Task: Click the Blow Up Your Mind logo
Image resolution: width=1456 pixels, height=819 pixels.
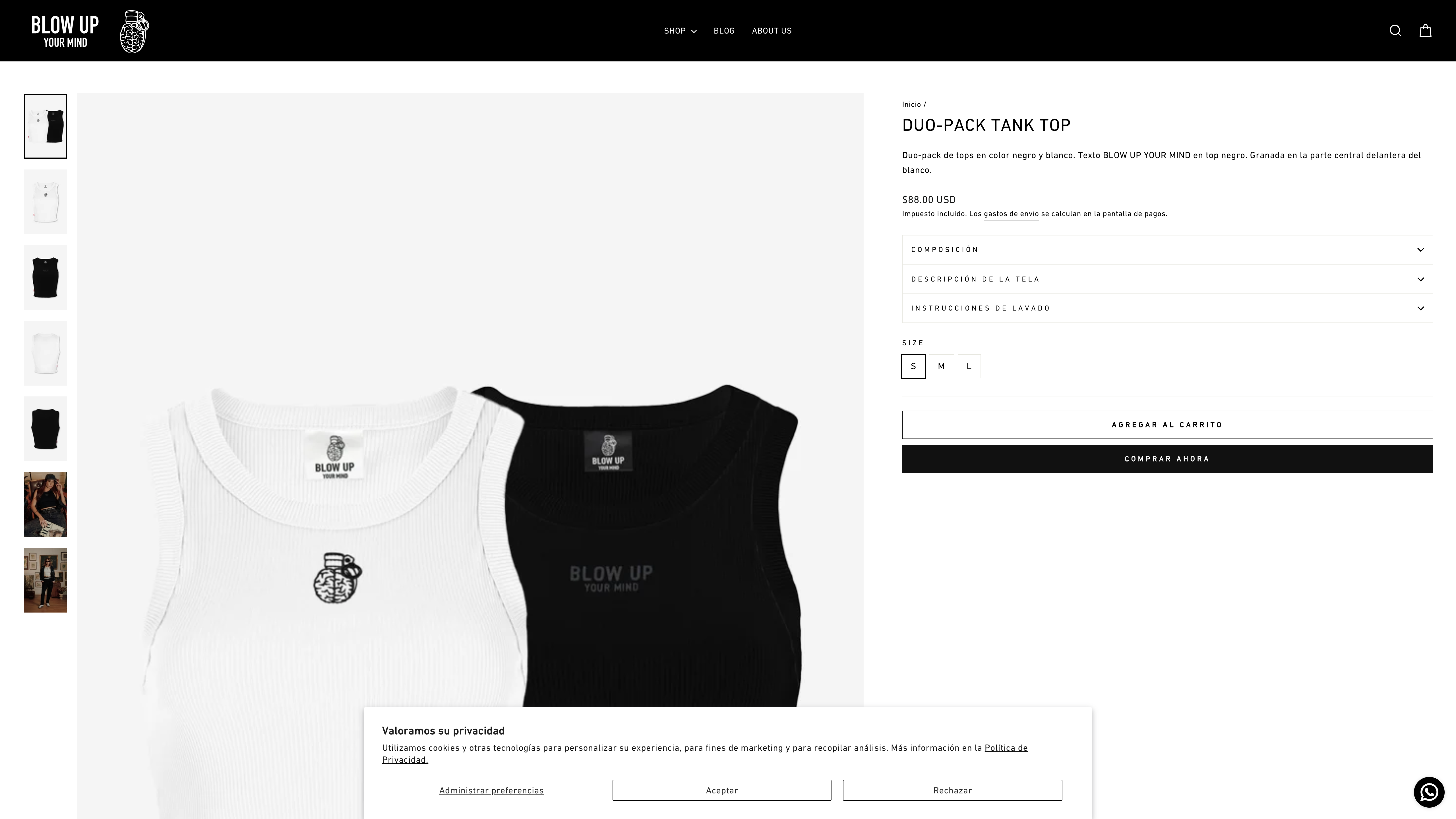Action: [90, 32]
